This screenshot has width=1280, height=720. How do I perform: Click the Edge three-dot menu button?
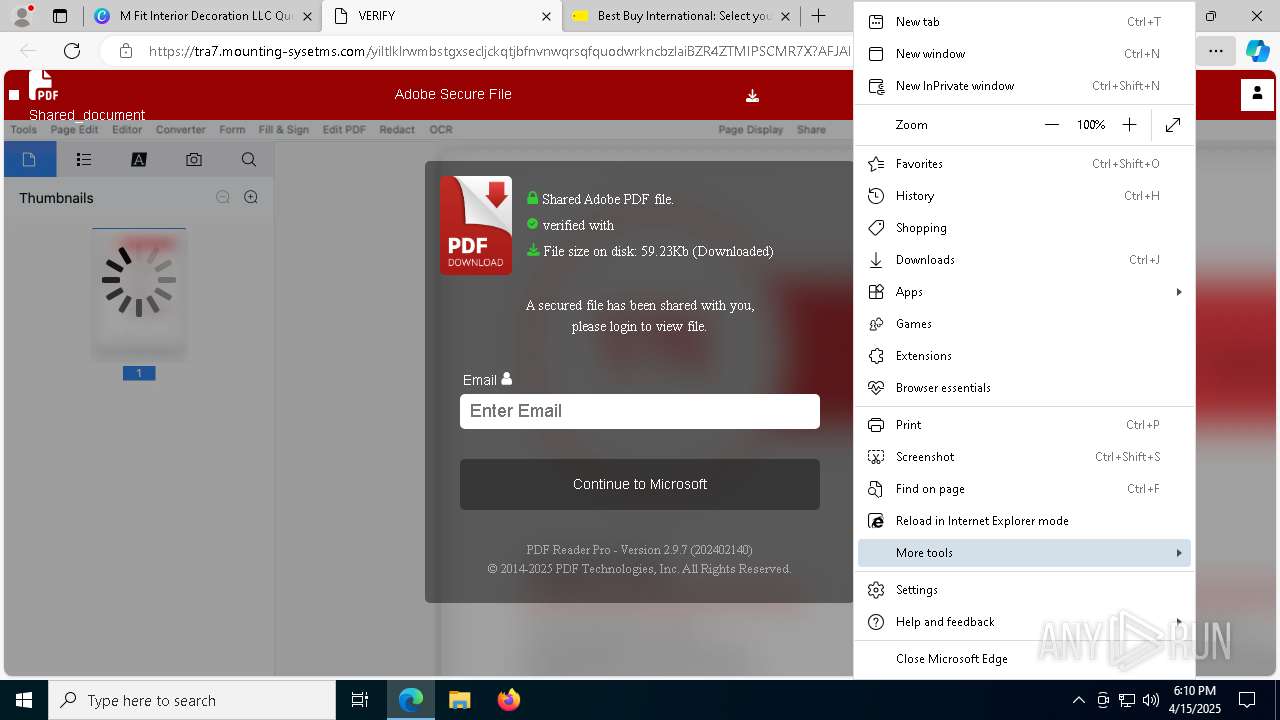point(1215,51)
